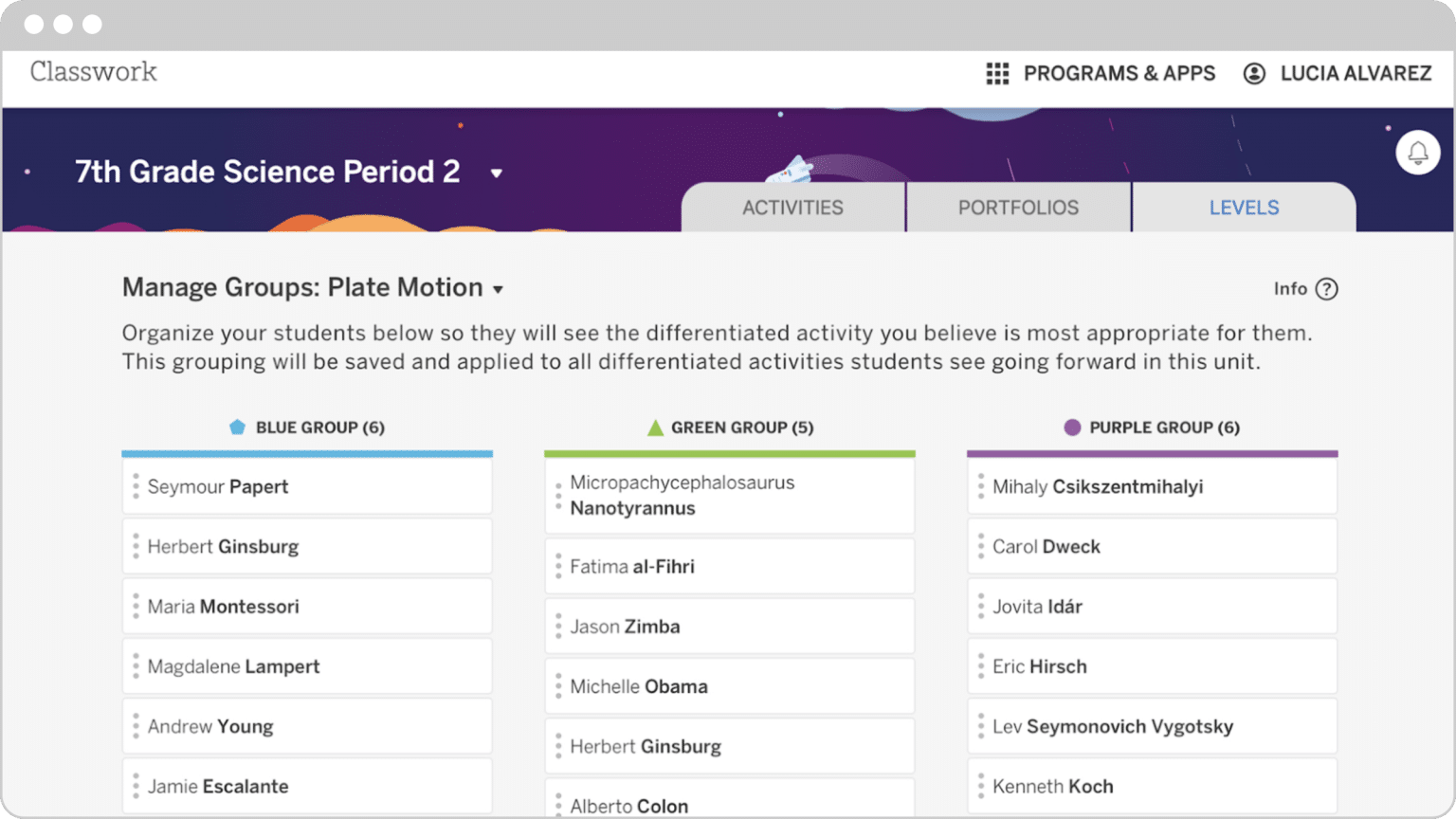Click the Info question mark icon
This screenshot has height=819, width=1456.
[x=1327, y=289]
